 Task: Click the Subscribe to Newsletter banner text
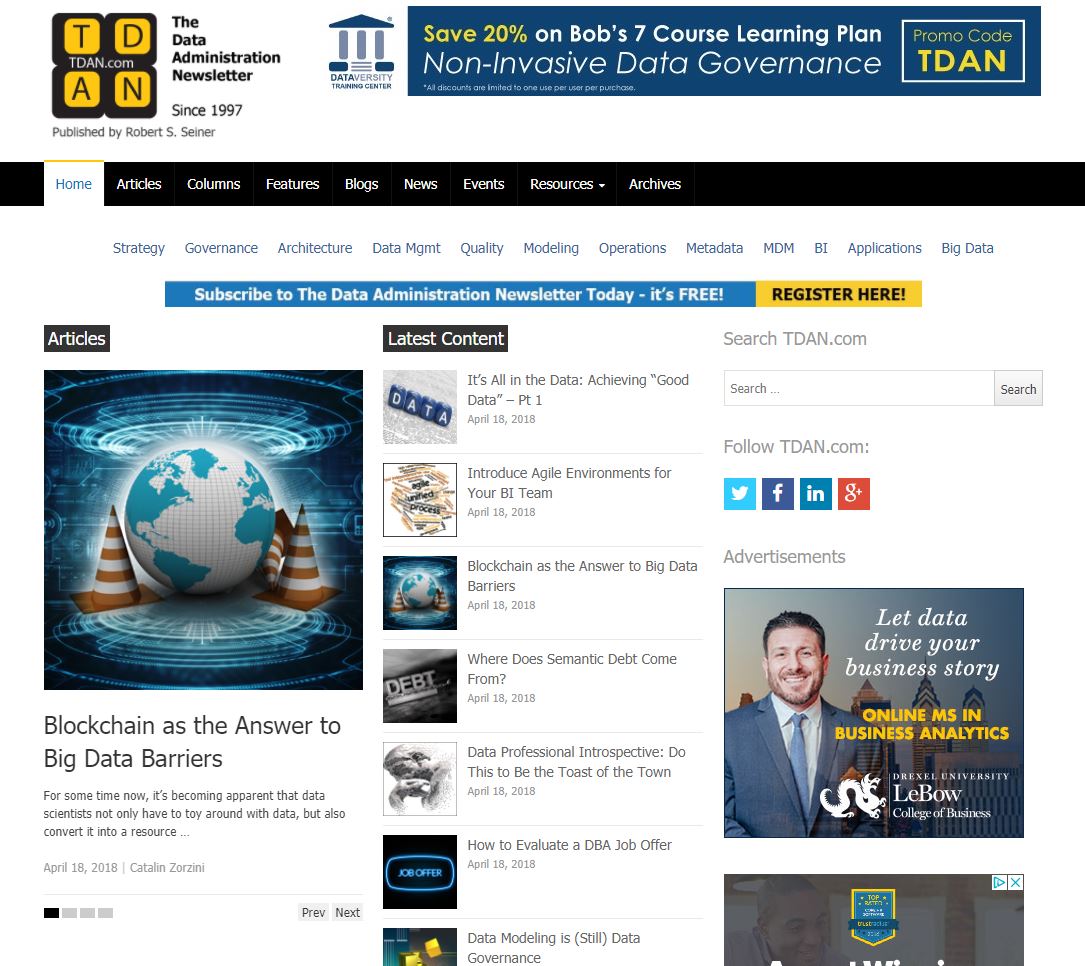[459, 294]
